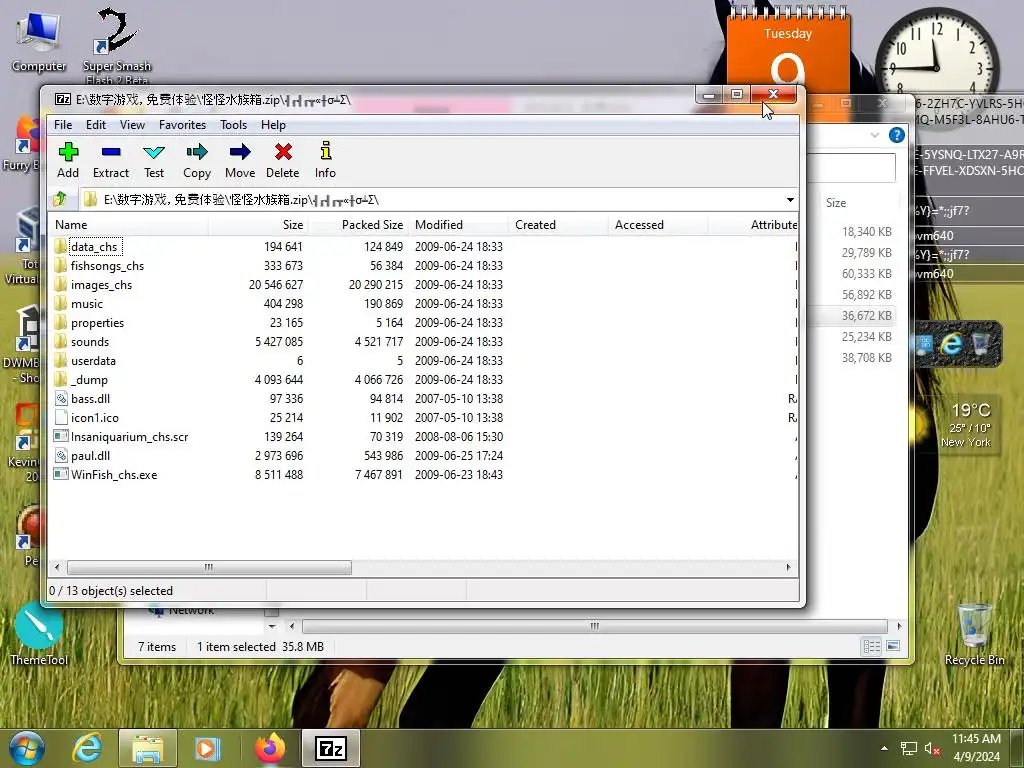This screenshot has width=1024, height=768.
Task: Select the sounds folder row
Action: (x=423, y=342)
